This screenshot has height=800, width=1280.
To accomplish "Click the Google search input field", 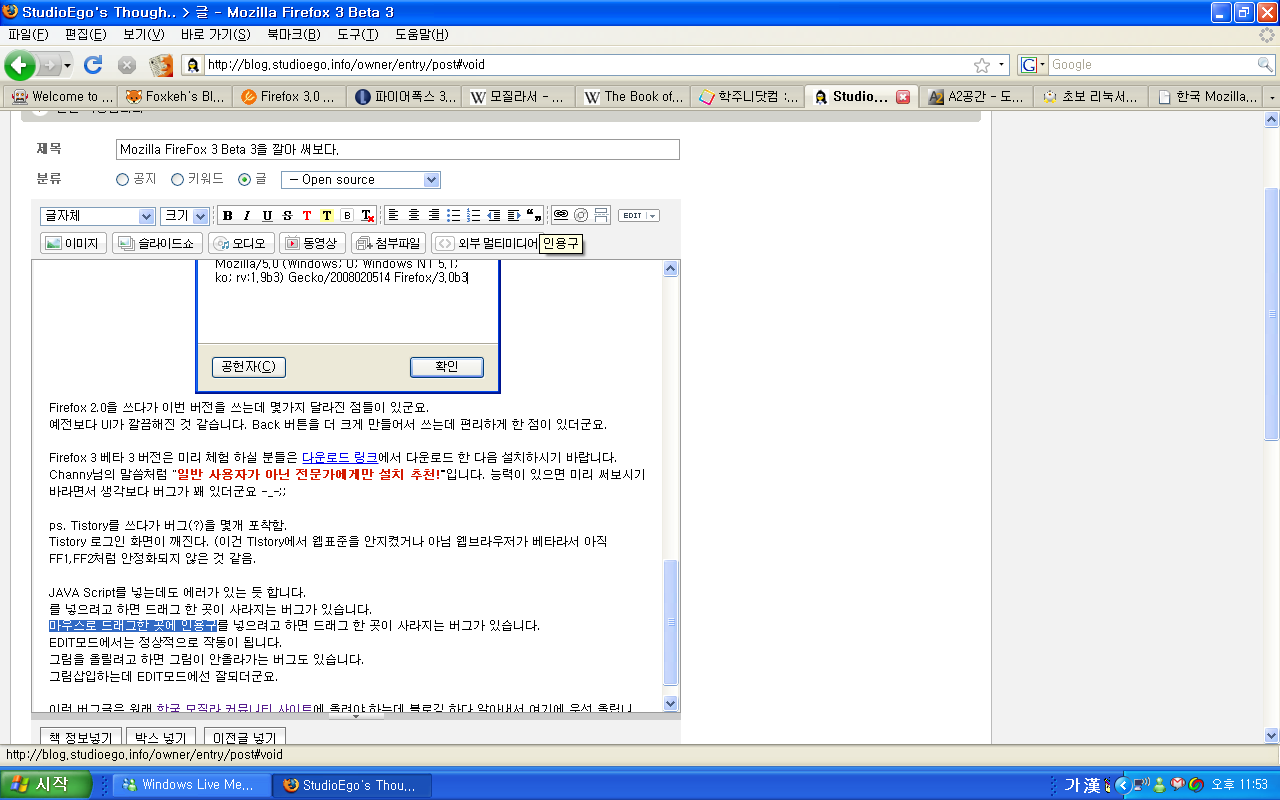I will pyautogui.click(x=1150, y=65).
